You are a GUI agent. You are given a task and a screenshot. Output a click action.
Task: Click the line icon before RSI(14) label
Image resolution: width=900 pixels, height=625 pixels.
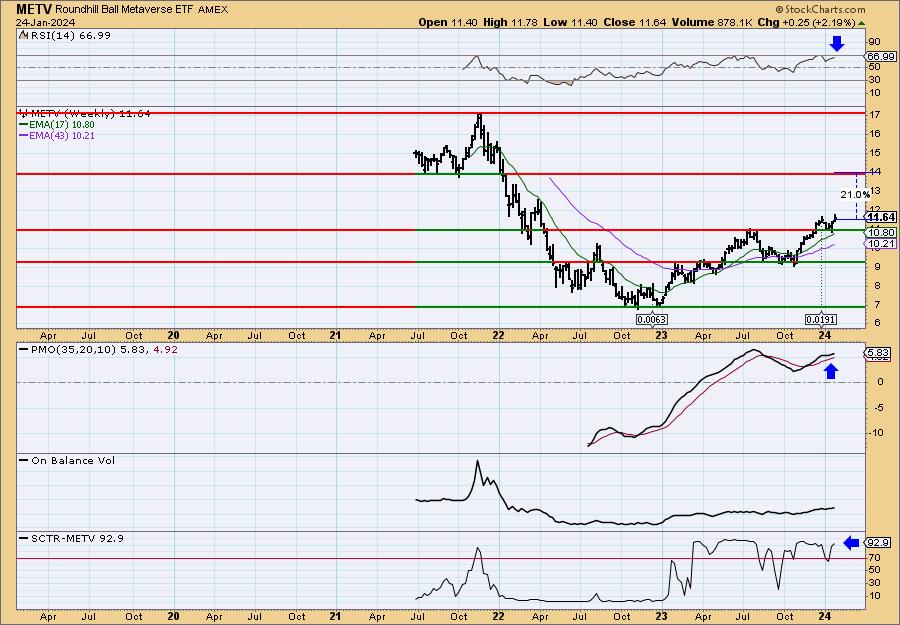pyautogui.click(x=23, y=36)
